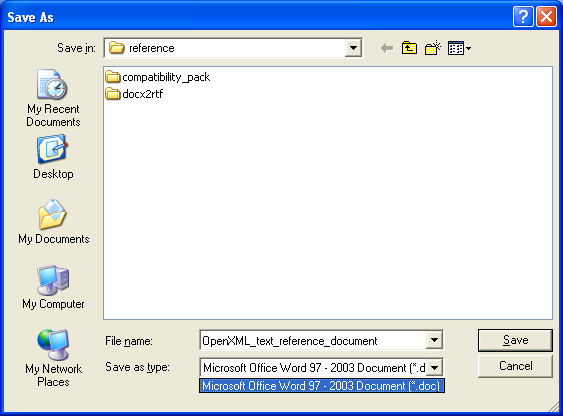
Task: Click the Cancel button
Action: coord(515,366)
